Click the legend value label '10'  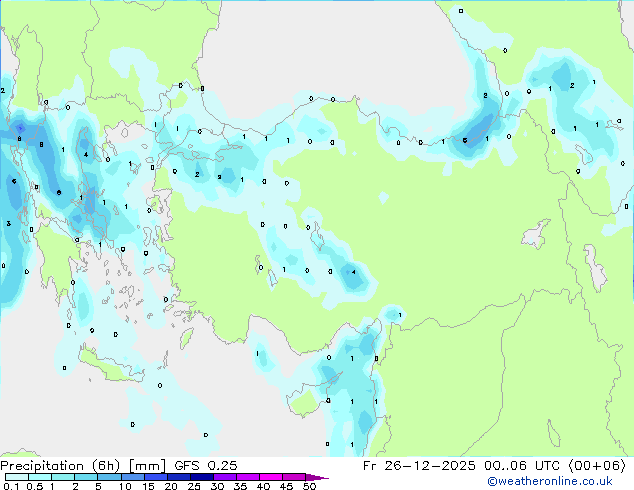coord(125,486)
